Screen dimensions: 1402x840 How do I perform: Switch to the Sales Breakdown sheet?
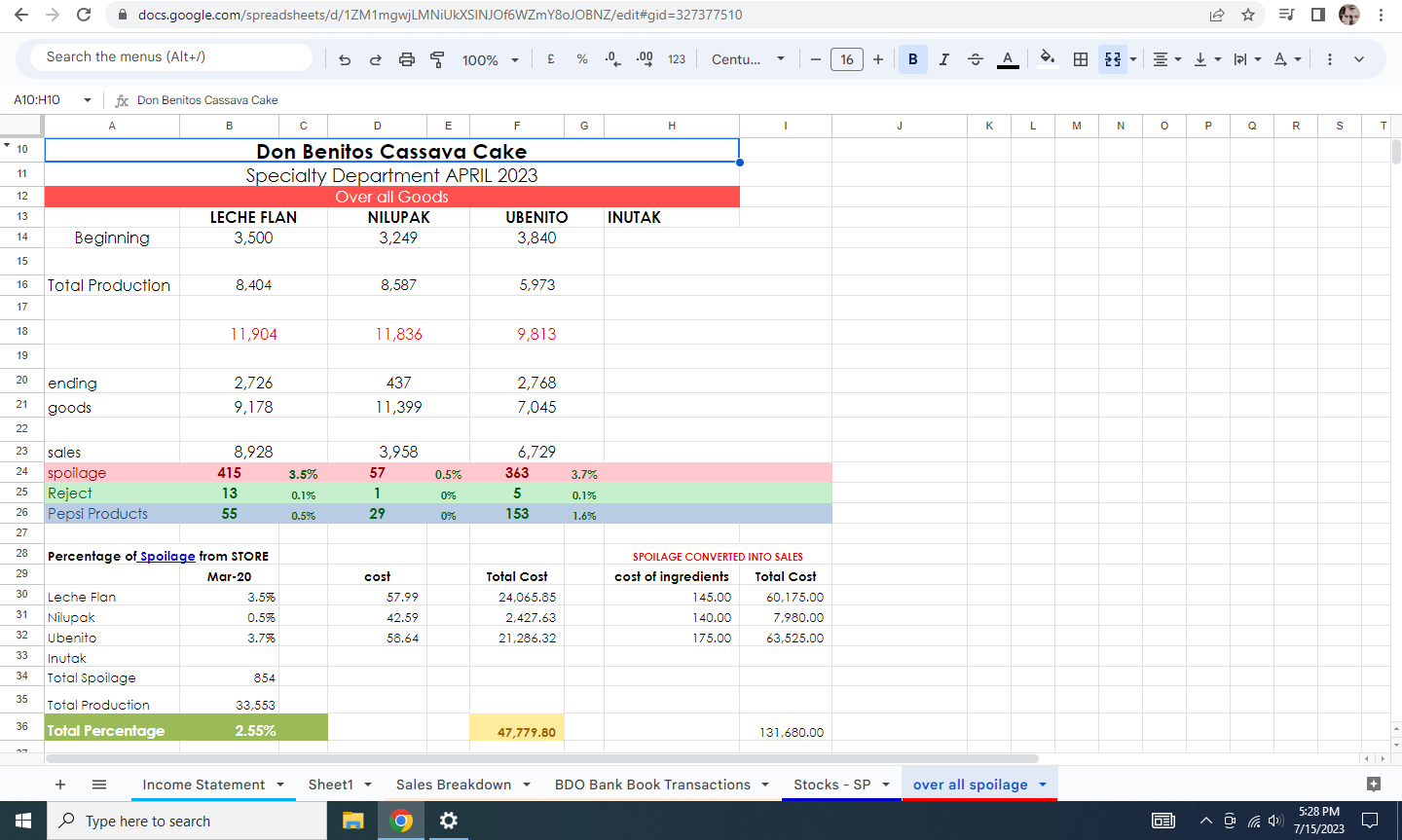454,785
